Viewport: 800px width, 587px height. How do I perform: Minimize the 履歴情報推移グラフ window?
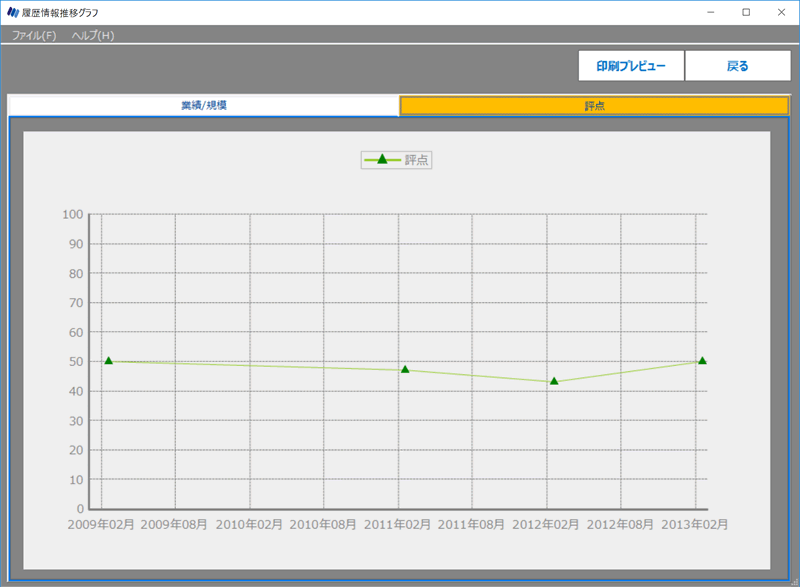(x=710, y=12)
